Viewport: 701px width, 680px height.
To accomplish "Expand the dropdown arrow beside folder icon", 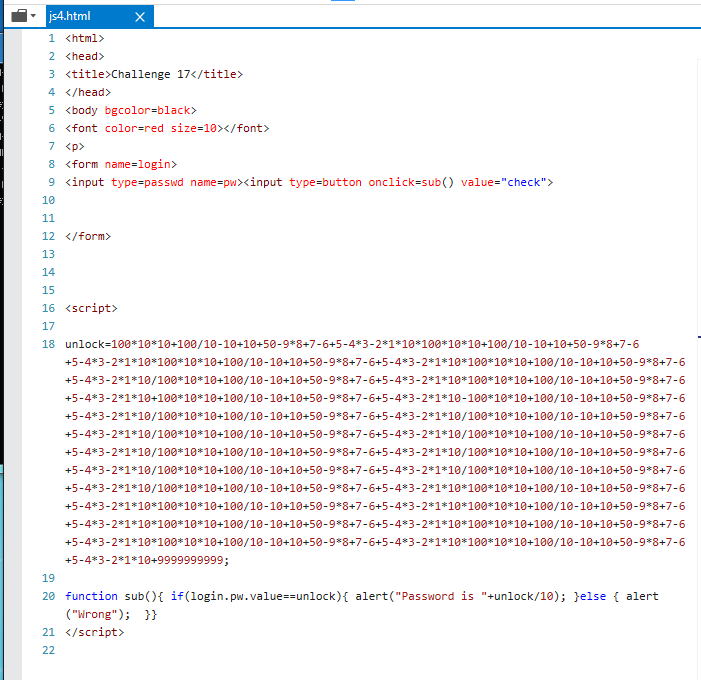I will pyautogui.click(x=34, y=16).
